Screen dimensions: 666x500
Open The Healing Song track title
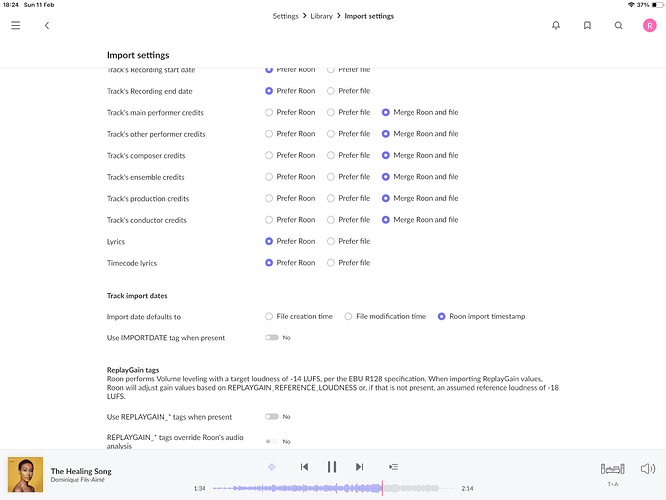tap(81, 471)
